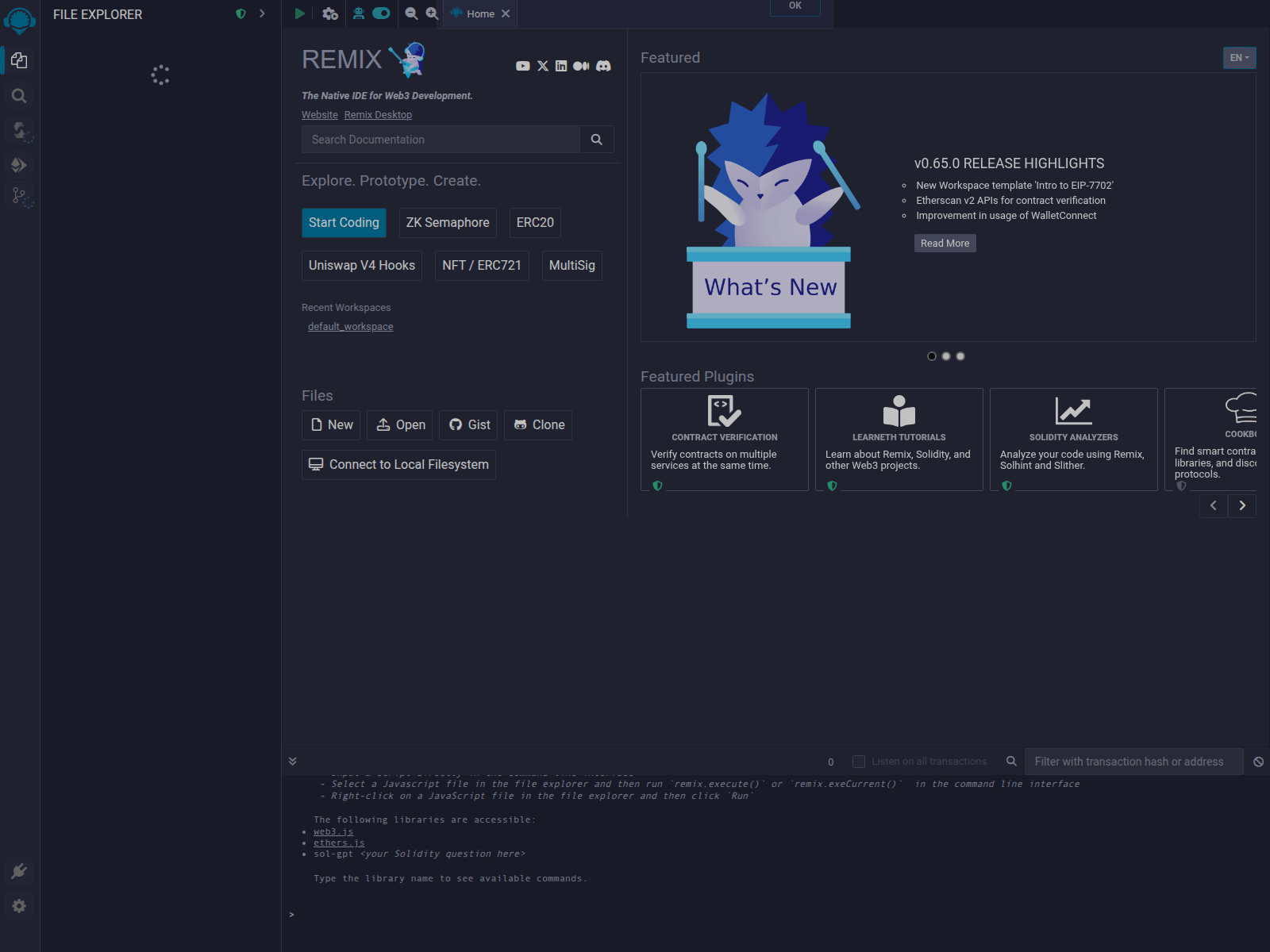Click the documentation search magnifier button
Viewport: 1270px width, 952px height.
[x=597, y=140]
